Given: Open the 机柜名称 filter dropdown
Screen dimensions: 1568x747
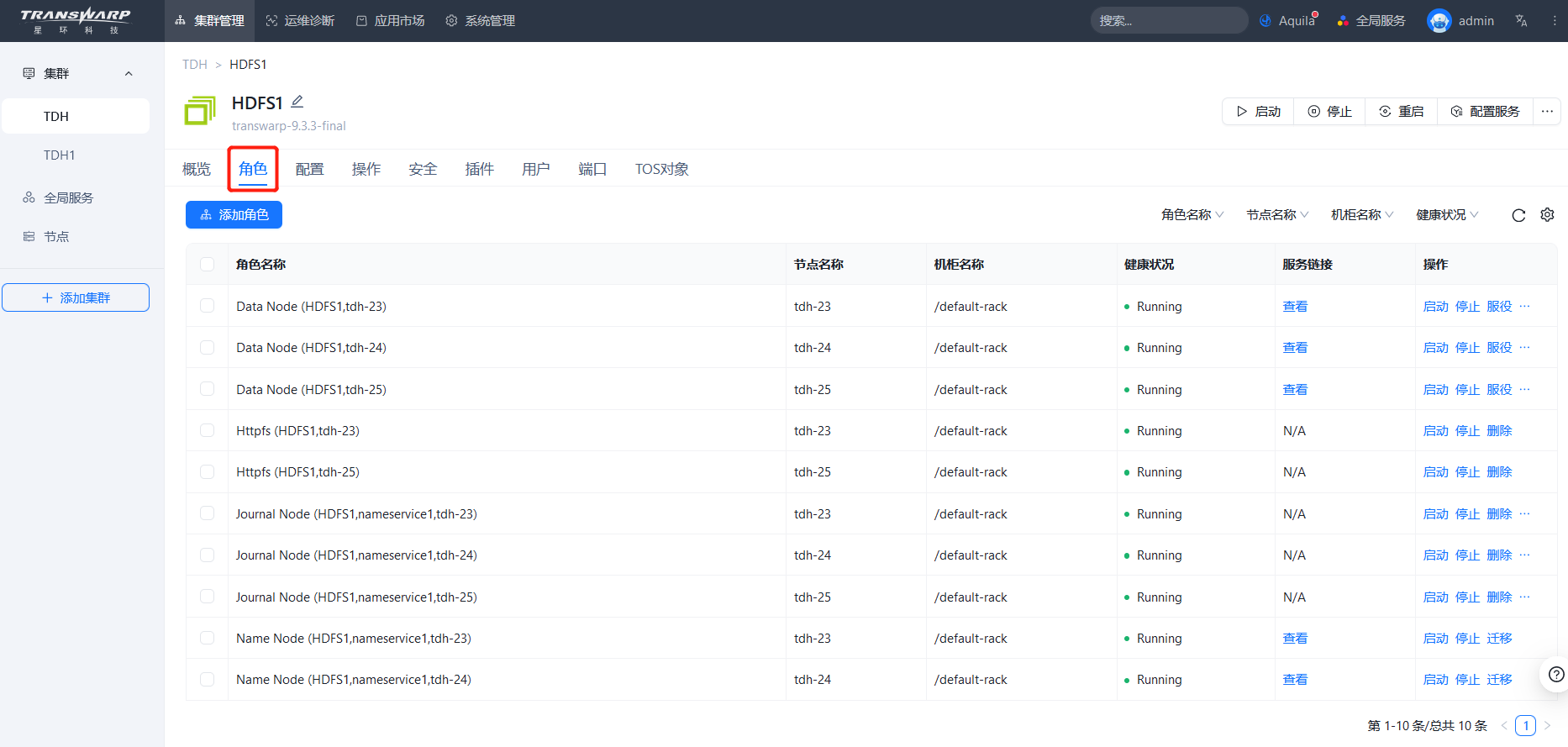Looking at the screenshot, I should click(1362, 215).
